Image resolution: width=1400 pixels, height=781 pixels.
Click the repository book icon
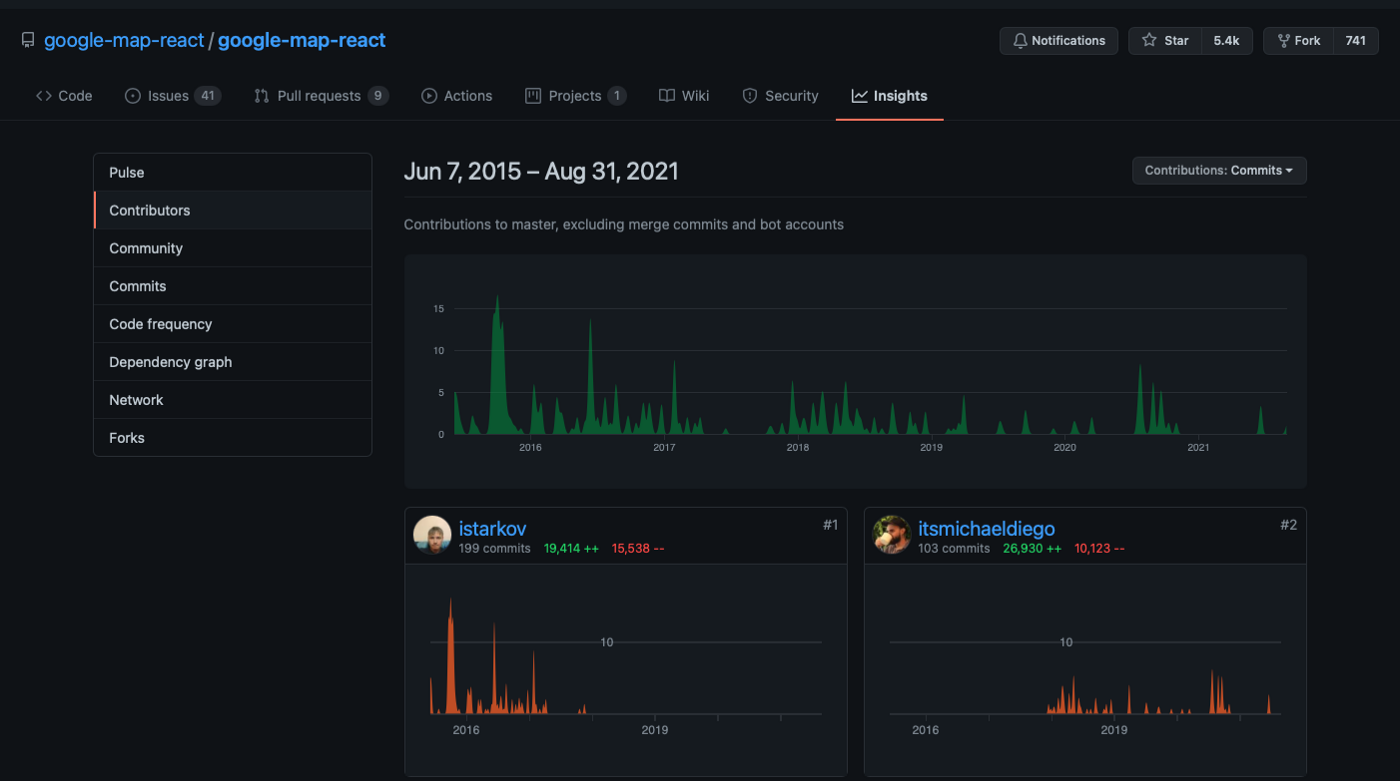(x=28, y=41)
